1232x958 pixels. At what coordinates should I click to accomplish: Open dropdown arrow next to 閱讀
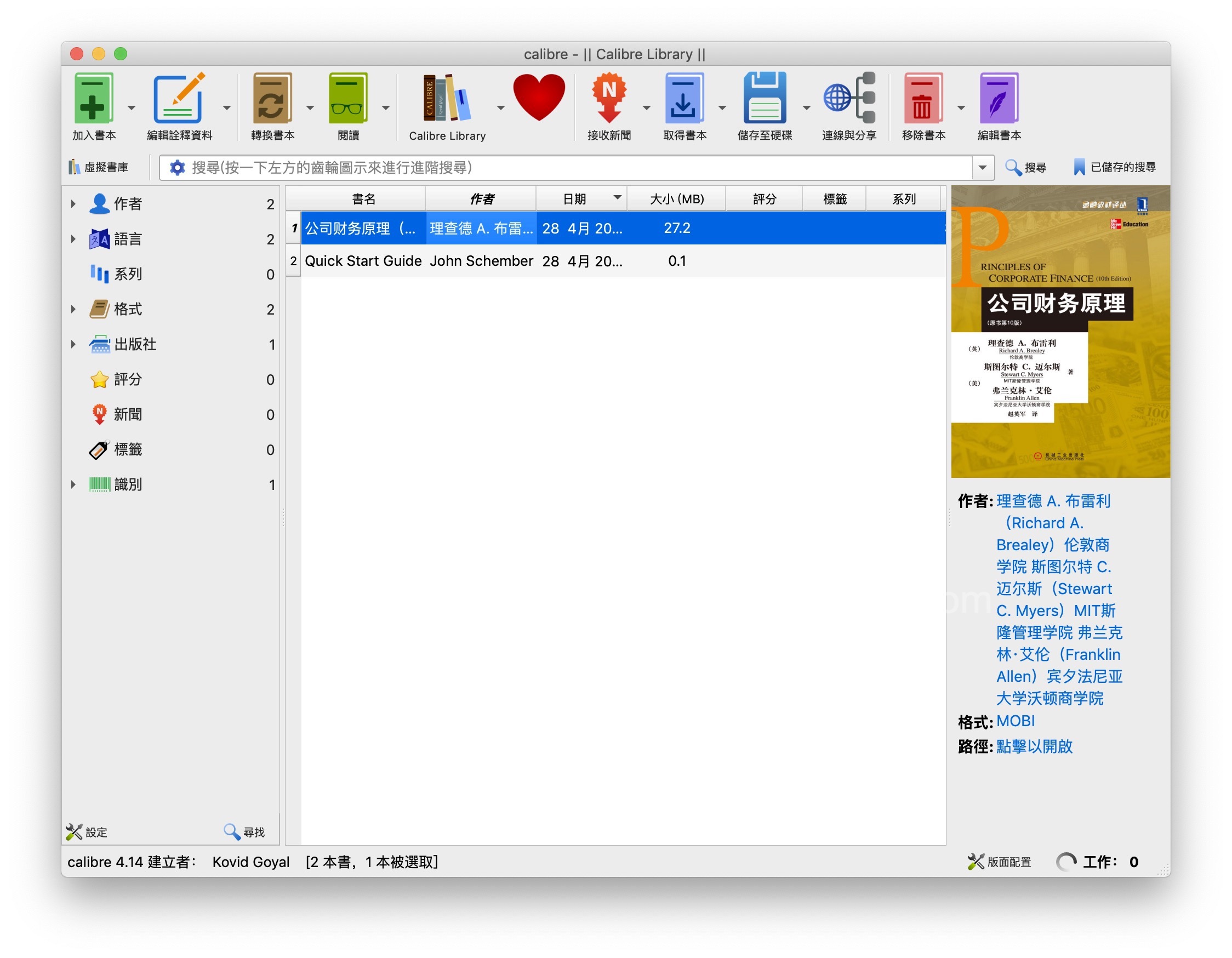click(386, 107)
